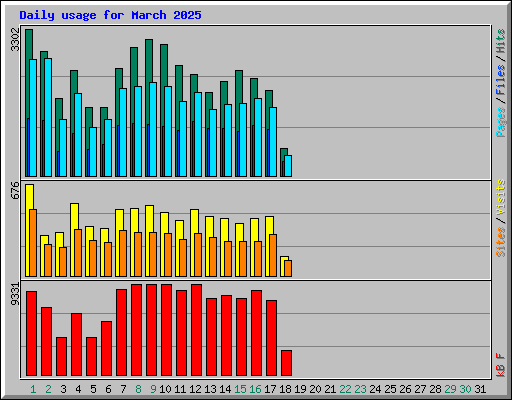Click day 30 on the x-axis
This screenshot has width=512, height=400.
click(x=465, y=389)
